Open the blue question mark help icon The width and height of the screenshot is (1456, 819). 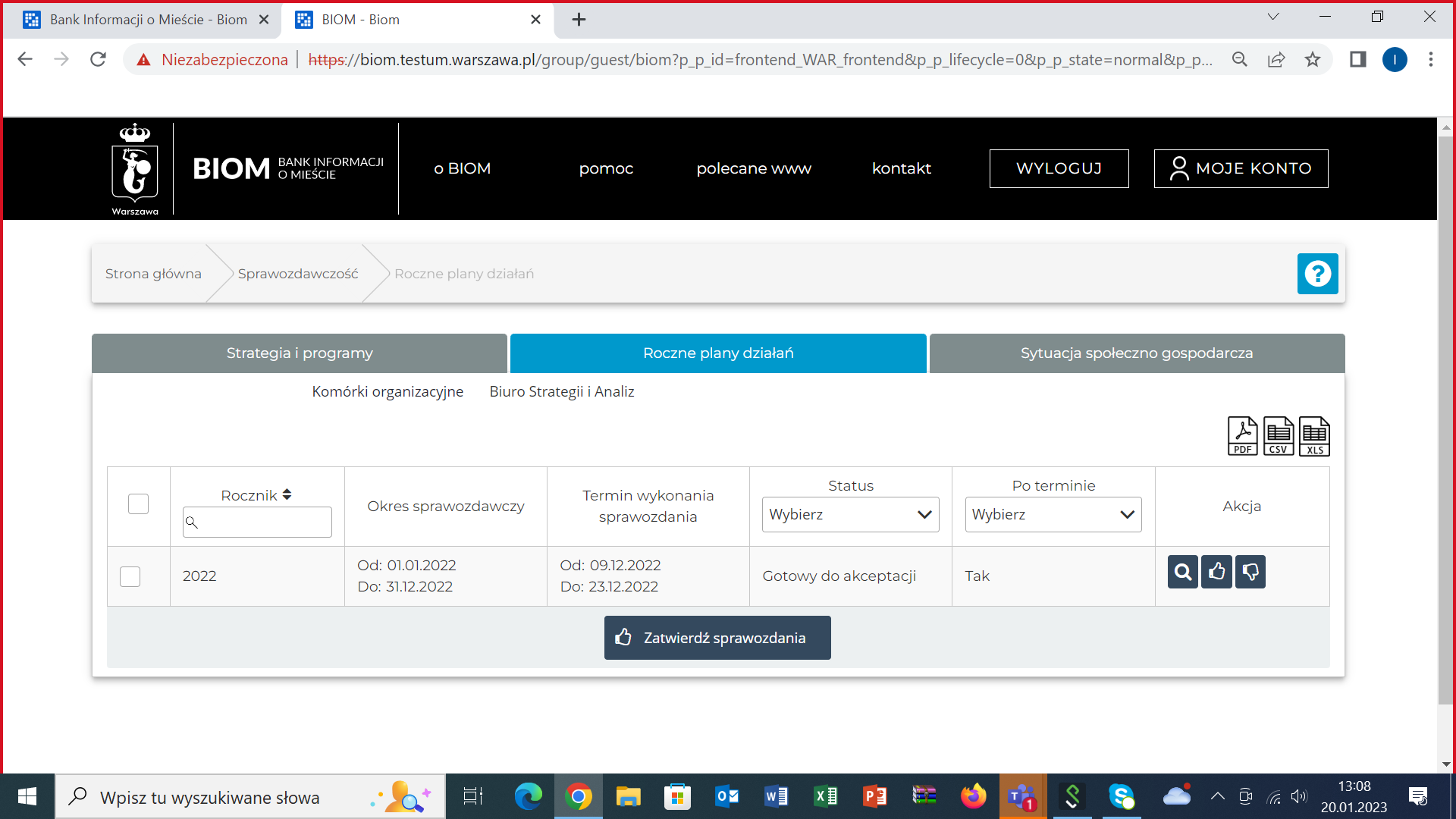pos(1317,274)
